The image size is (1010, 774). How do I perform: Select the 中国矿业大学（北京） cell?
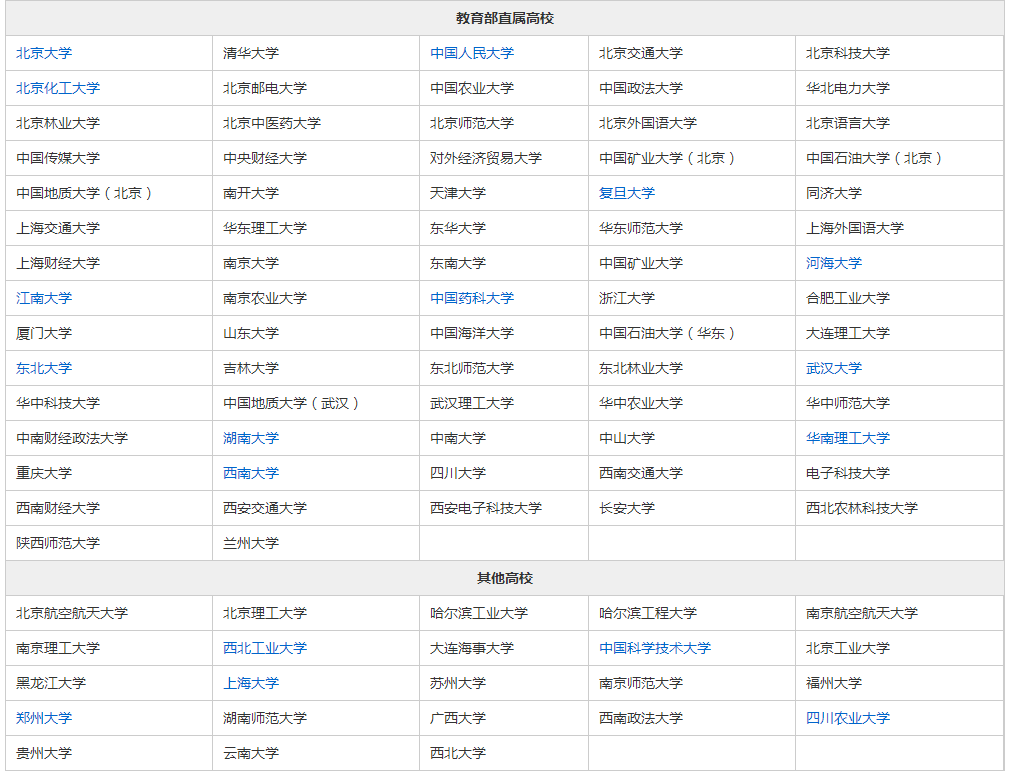(x=692, y=158)
